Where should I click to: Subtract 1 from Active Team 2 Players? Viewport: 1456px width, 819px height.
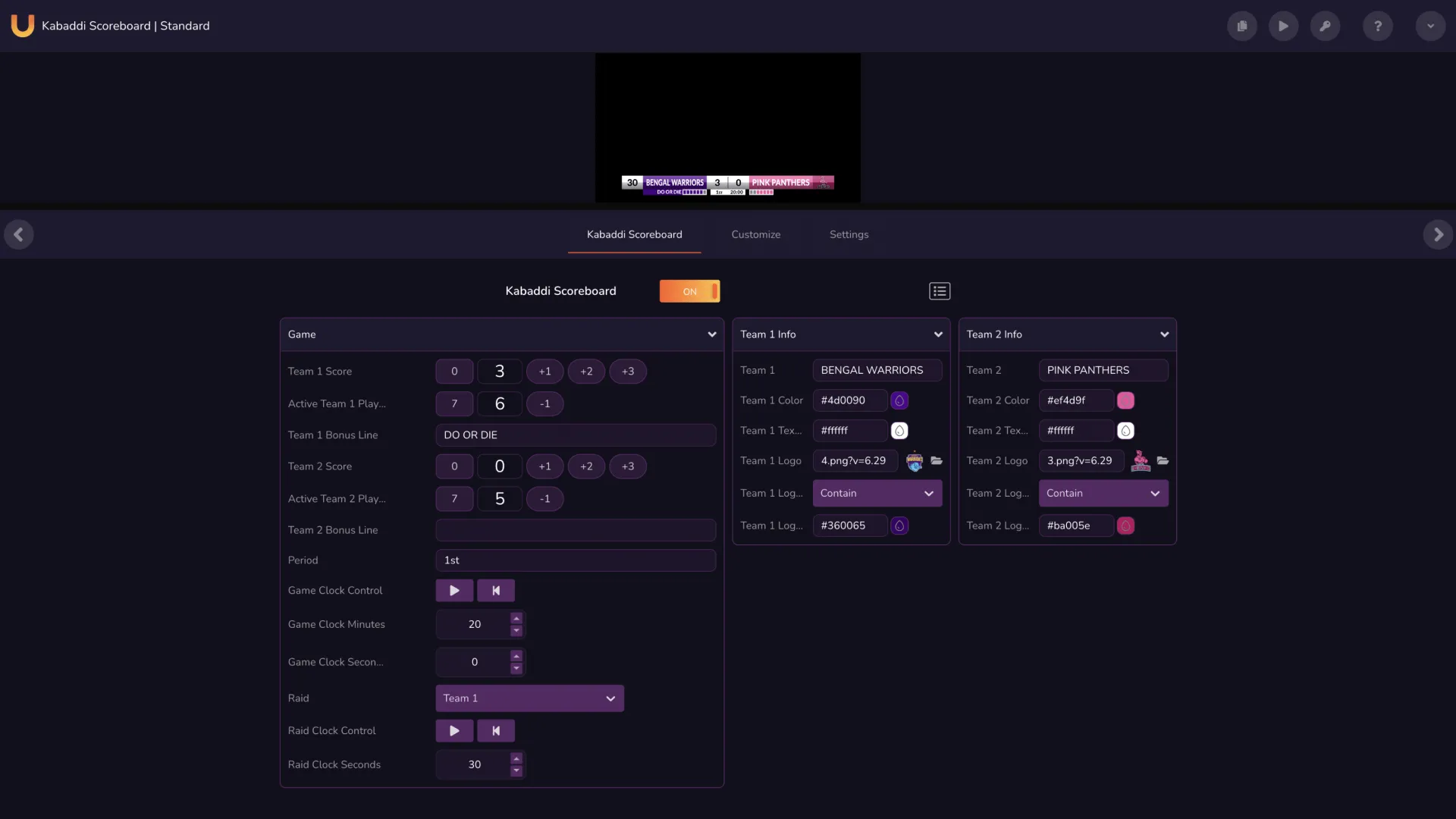[544, 498]
